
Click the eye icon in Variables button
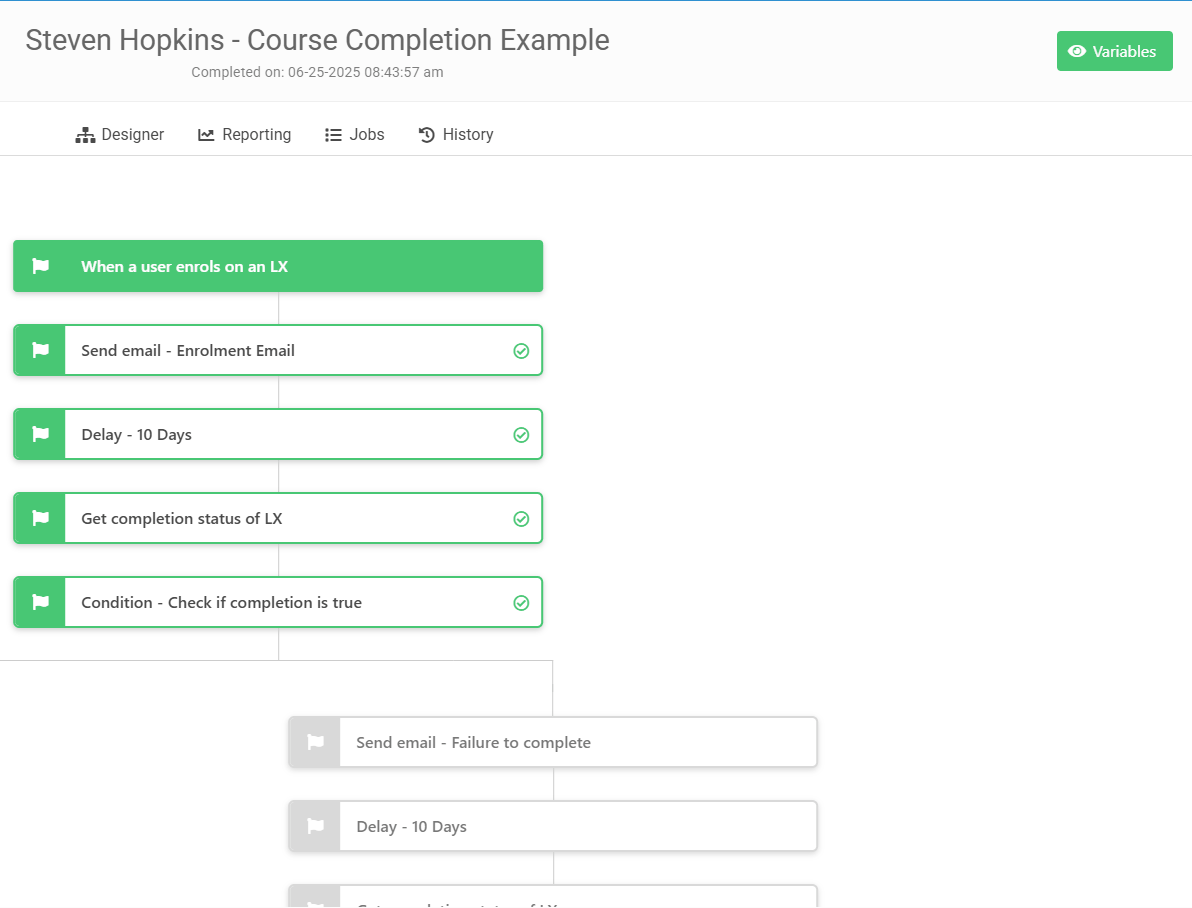coord(1076,51)
